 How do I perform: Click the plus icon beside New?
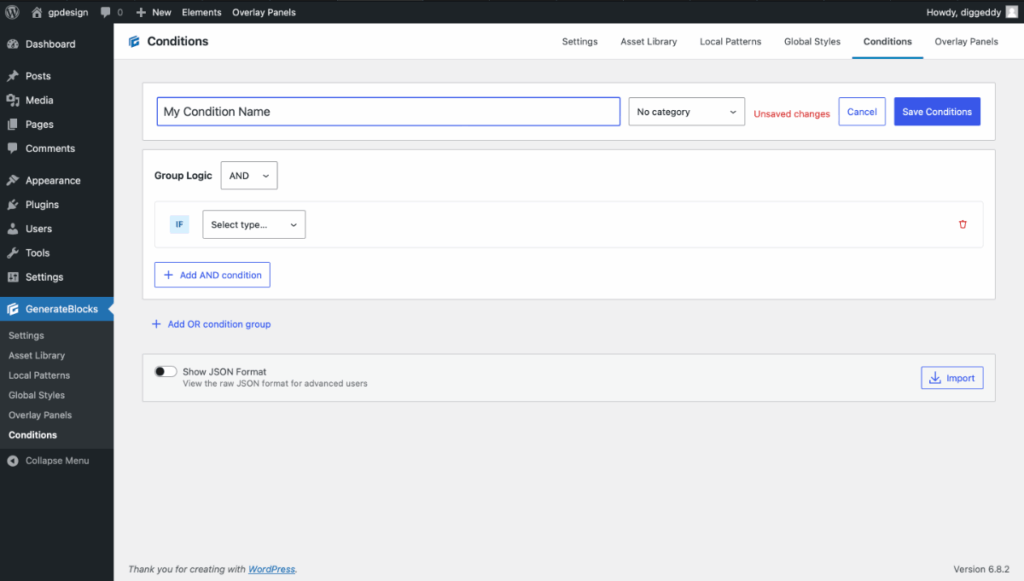pos(140,12)
